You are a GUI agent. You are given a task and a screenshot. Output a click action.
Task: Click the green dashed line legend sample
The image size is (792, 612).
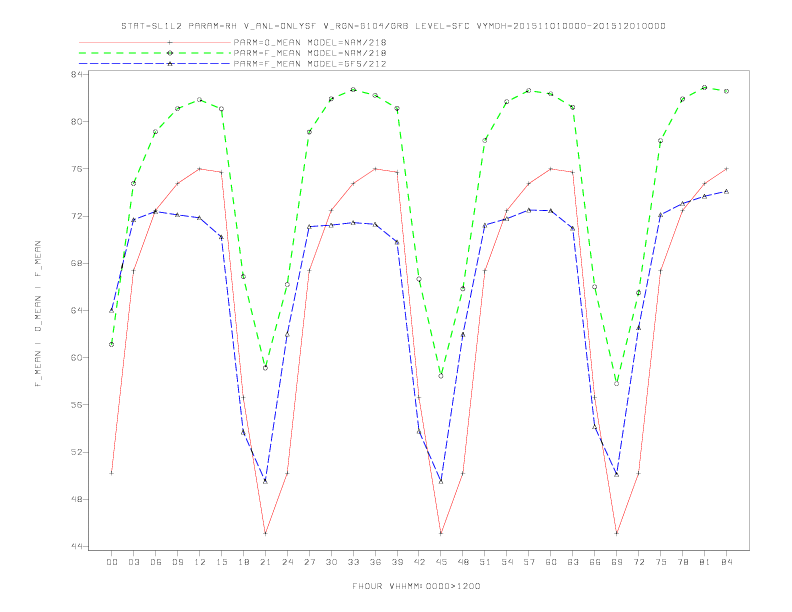point(155,53)
